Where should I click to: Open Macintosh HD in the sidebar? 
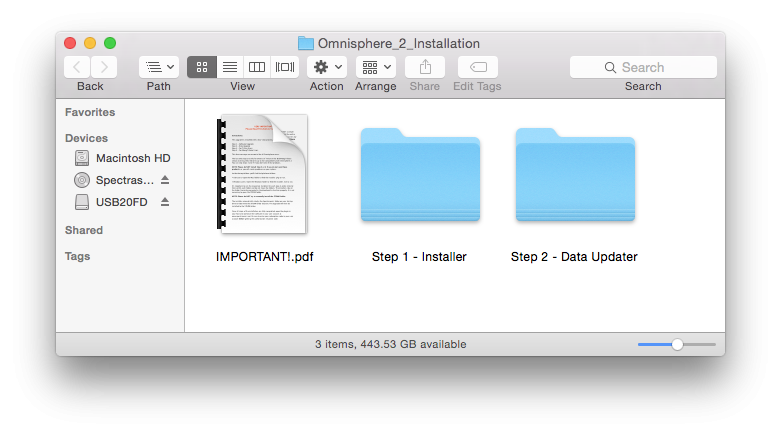[x=133, y=158]
